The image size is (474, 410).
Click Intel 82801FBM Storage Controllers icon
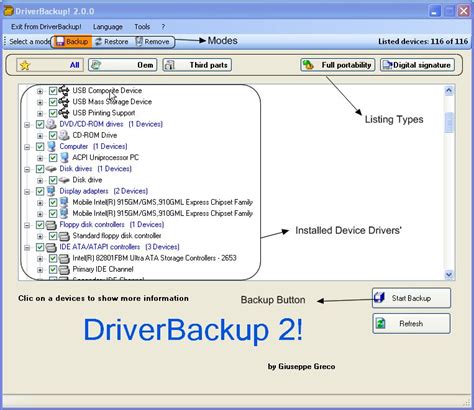point(64,259)
